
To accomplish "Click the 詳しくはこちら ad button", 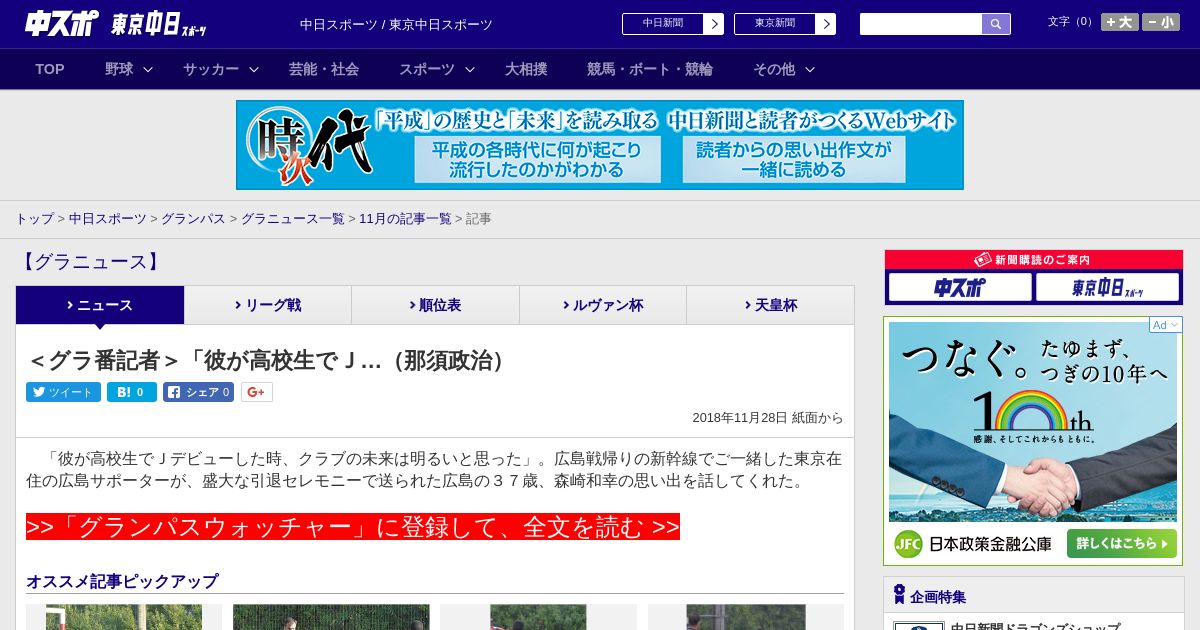I will point(1121,544).
